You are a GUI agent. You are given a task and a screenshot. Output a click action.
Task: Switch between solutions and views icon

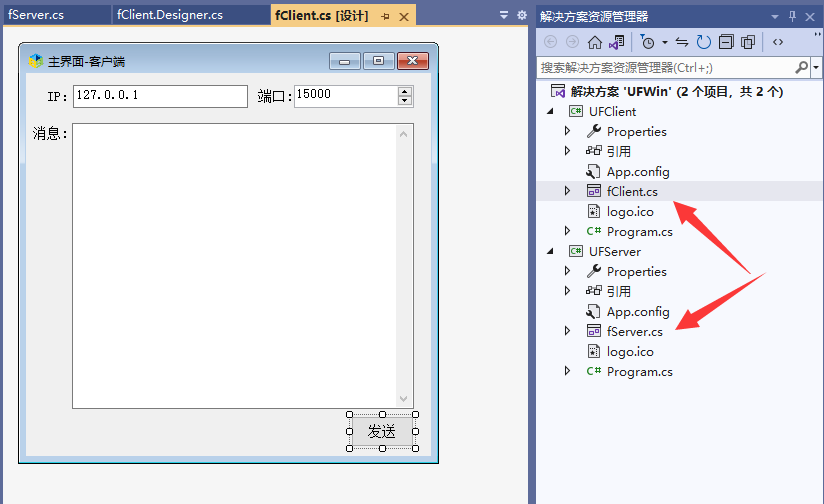pyautogui.click(x=617, y=42)
